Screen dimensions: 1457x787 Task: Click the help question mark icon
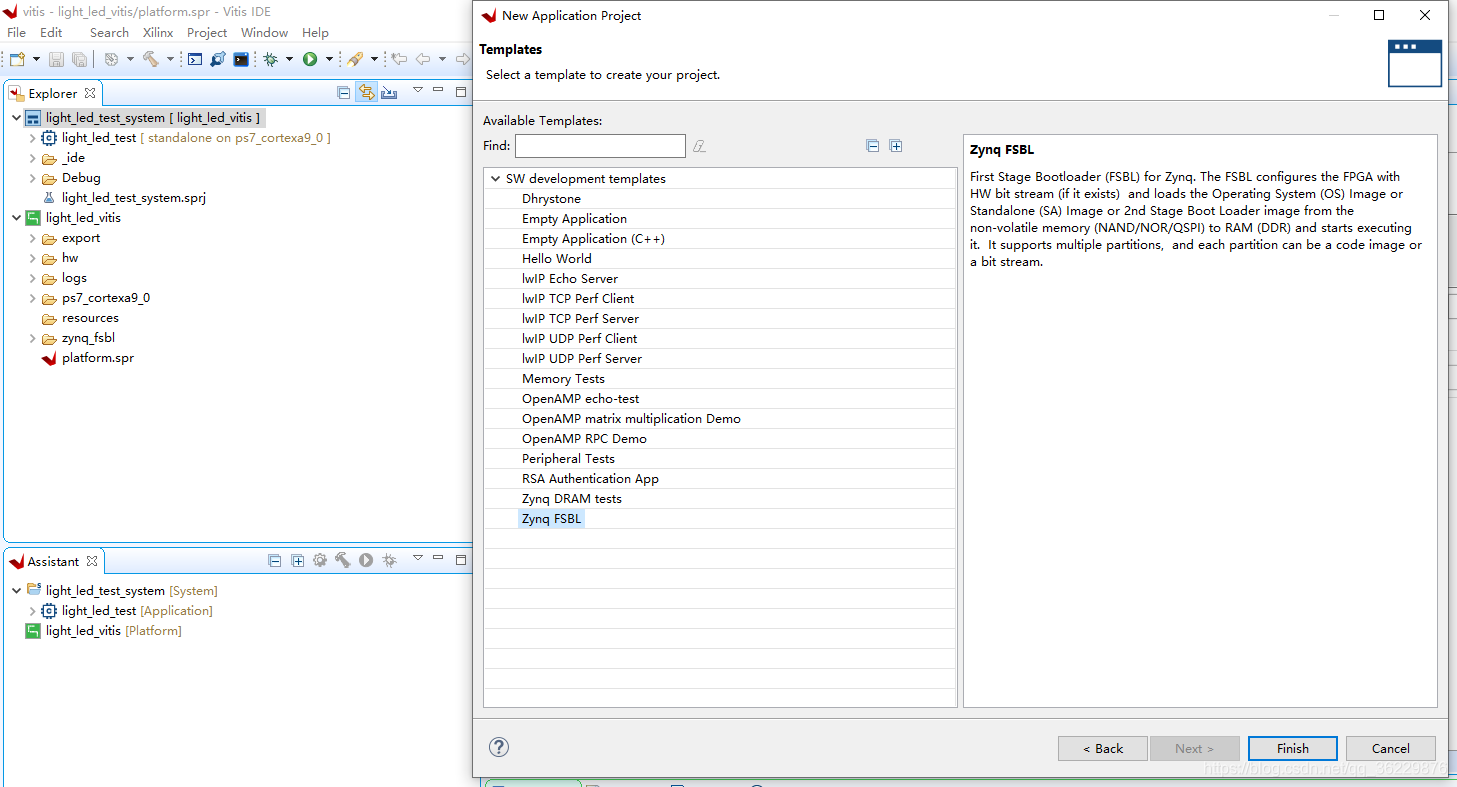tap(499, 747)
